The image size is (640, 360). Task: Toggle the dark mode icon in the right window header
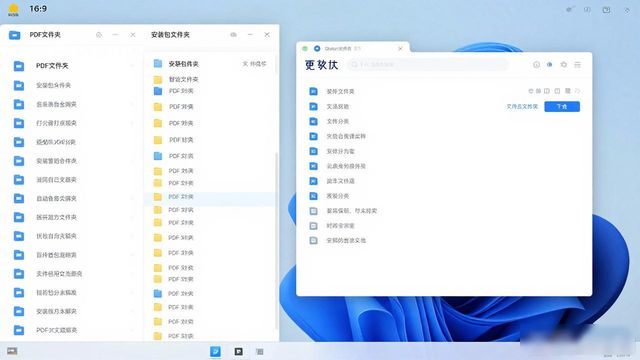(x=549, y=64)
